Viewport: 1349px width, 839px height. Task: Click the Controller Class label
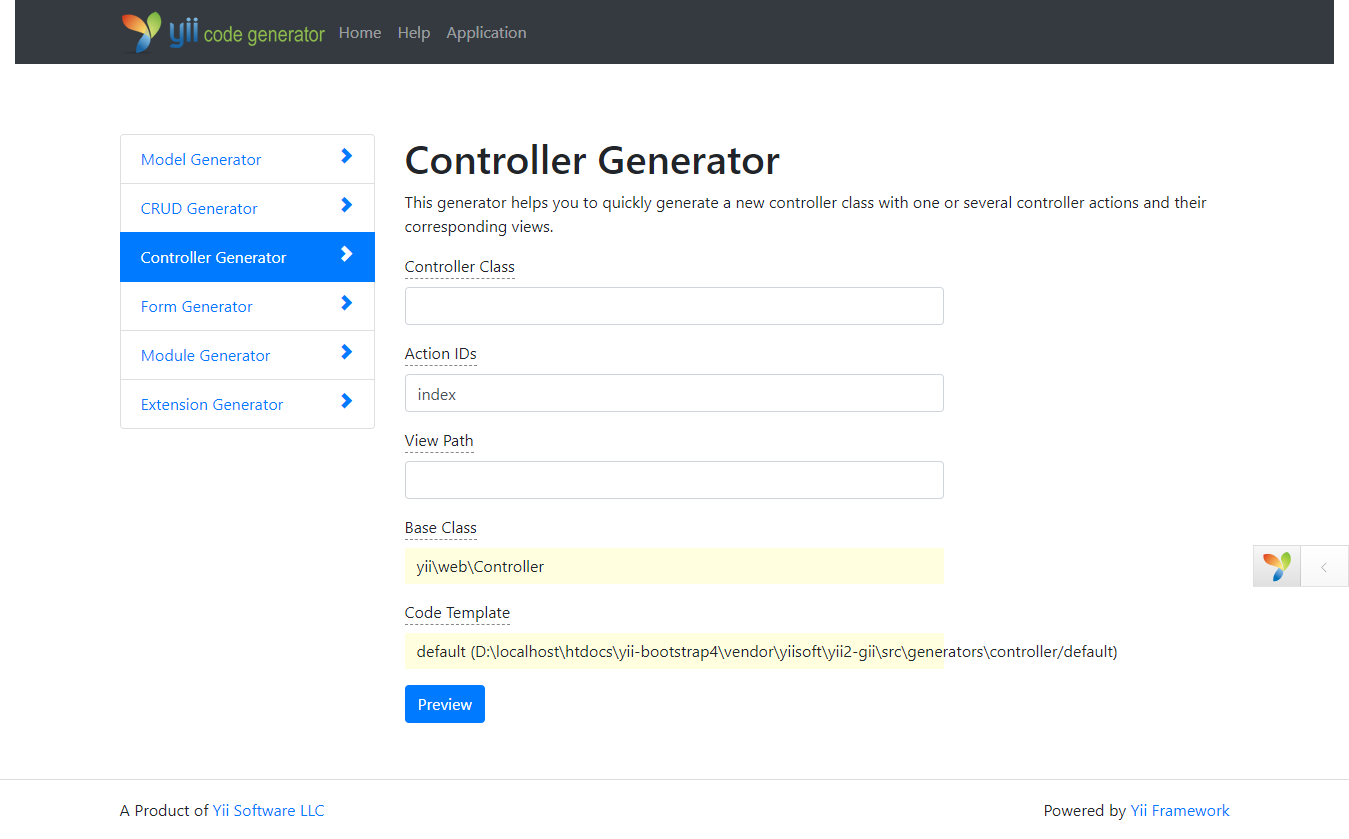coord(460,267)
